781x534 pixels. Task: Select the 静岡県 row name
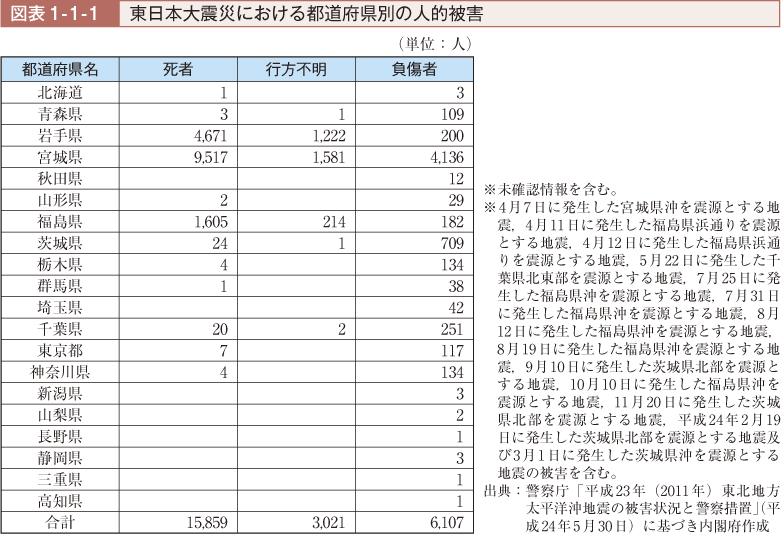point(60,458)
